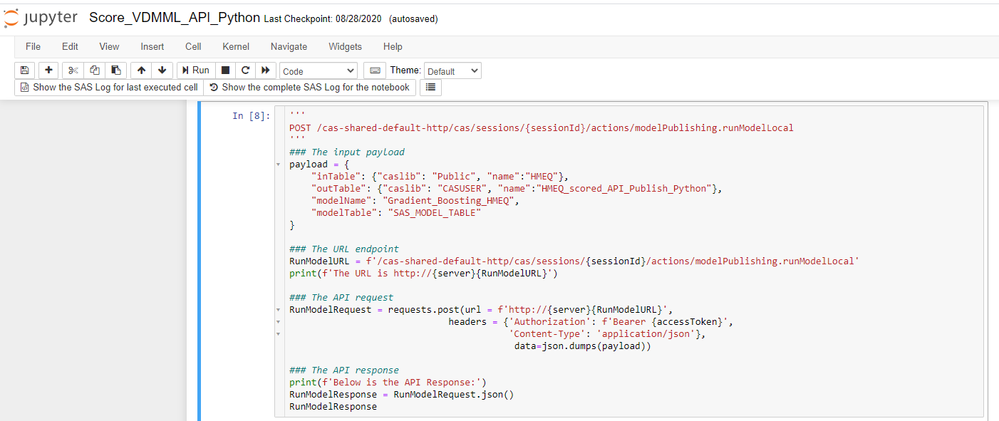
Task: Move selected cell up
Action: (141, 71)
